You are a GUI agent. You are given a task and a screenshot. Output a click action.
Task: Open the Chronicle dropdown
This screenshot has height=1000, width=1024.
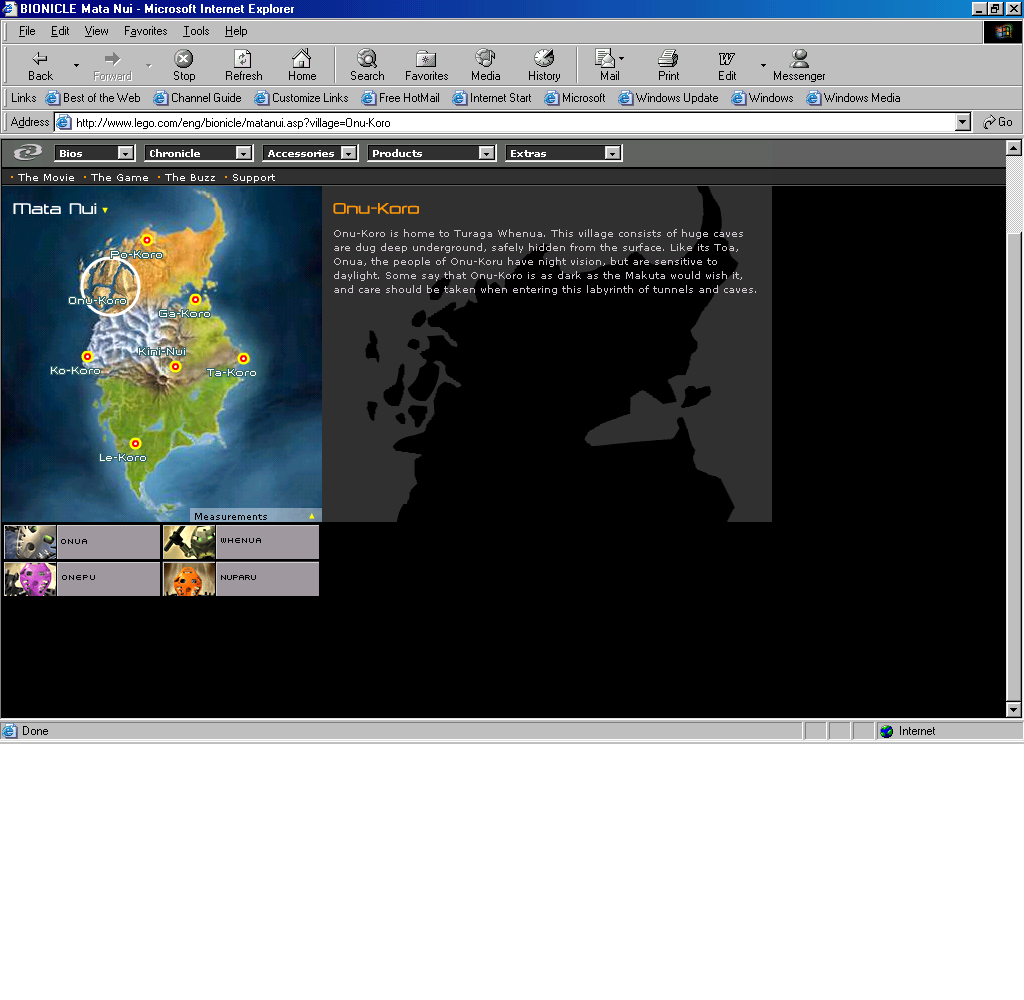tap(199, 153)
